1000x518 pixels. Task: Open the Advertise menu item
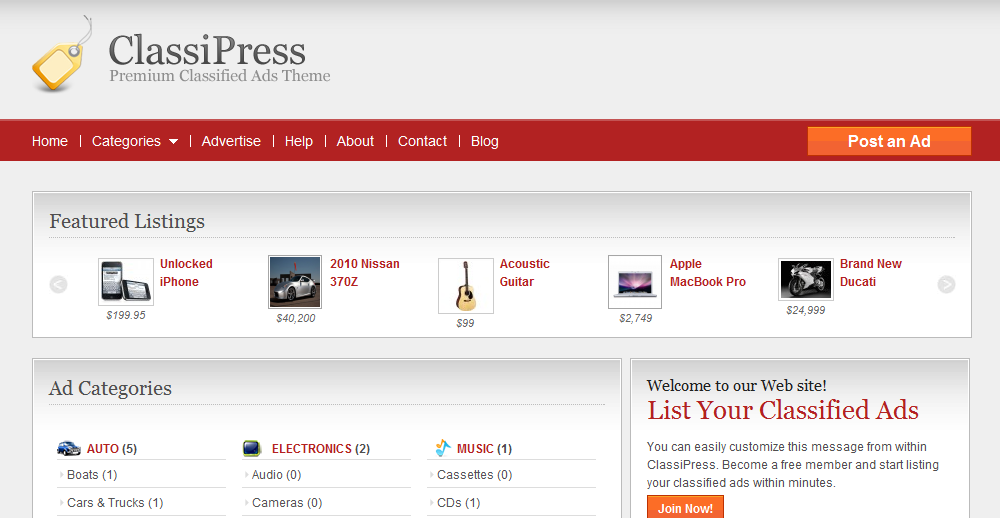231,141
